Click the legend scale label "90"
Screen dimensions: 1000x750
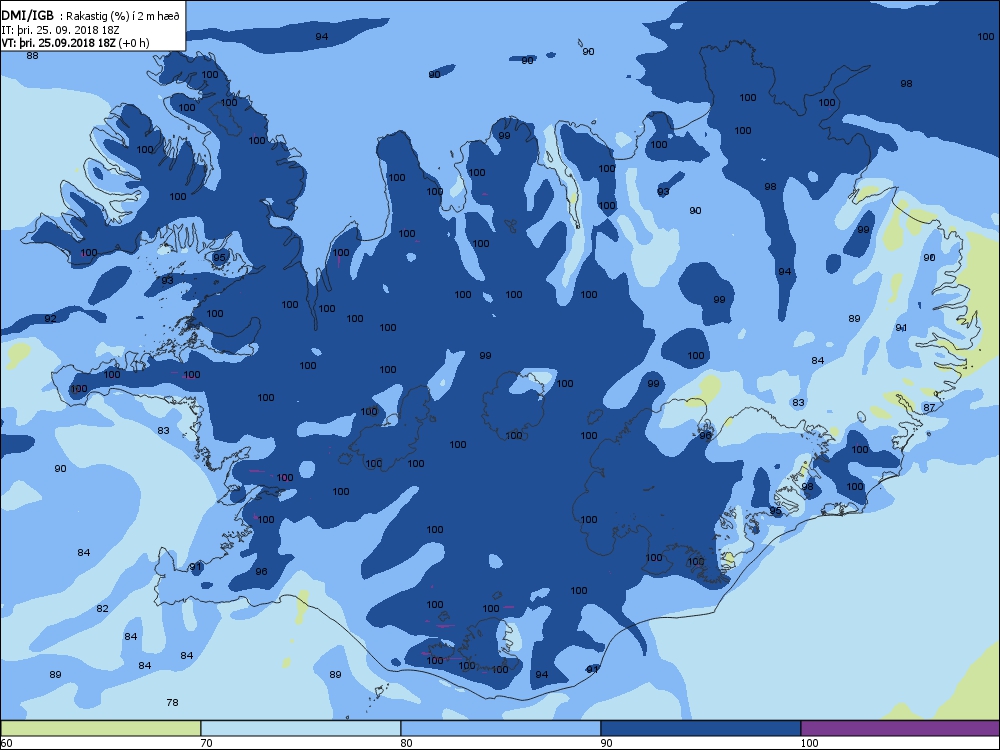point(606,743)
